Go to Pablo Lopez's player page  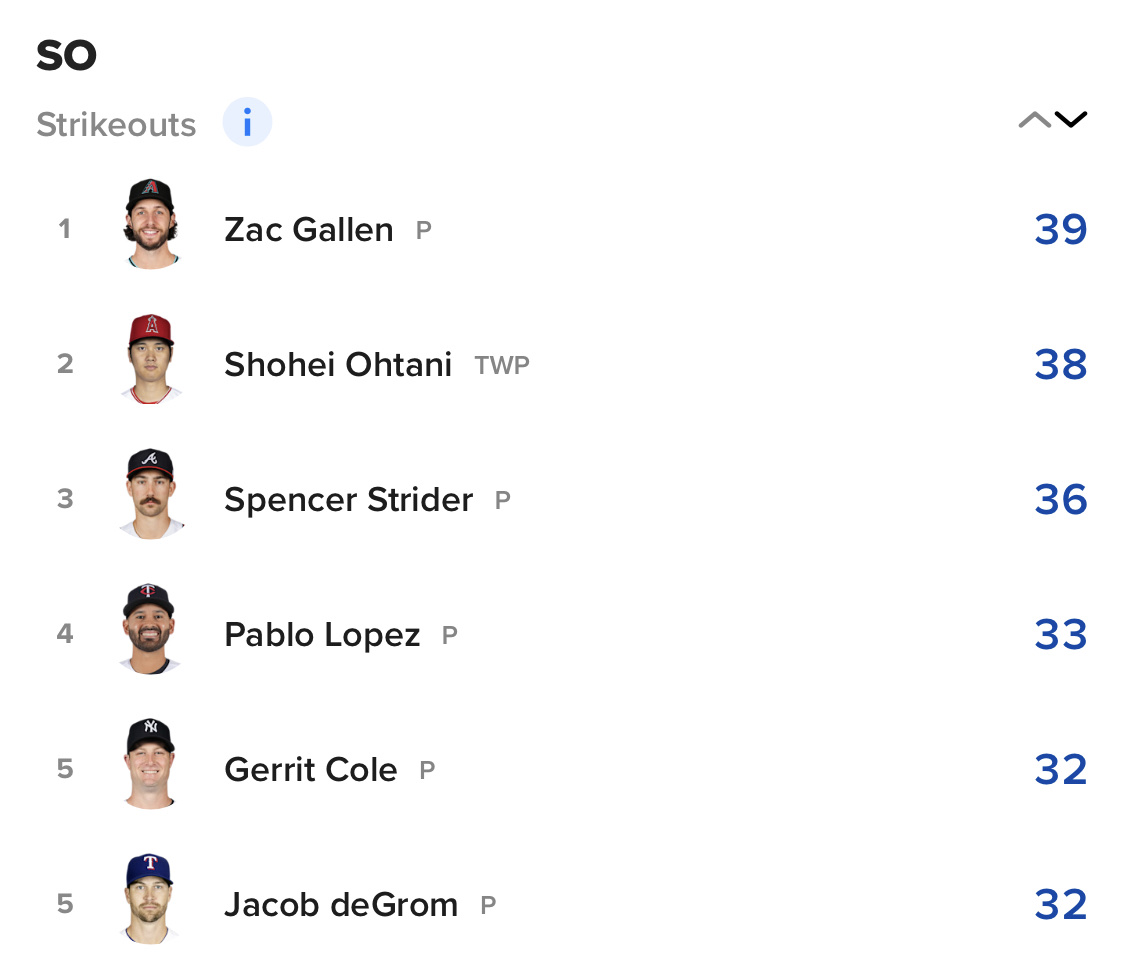tap(322, 635)
